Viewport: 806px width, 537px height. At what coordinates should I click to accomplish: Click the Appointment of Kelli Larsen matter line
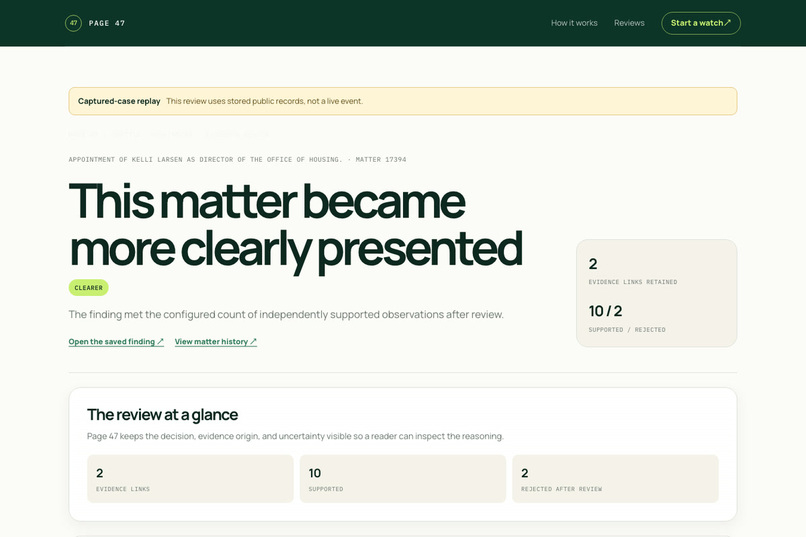[x=237, y=160]
